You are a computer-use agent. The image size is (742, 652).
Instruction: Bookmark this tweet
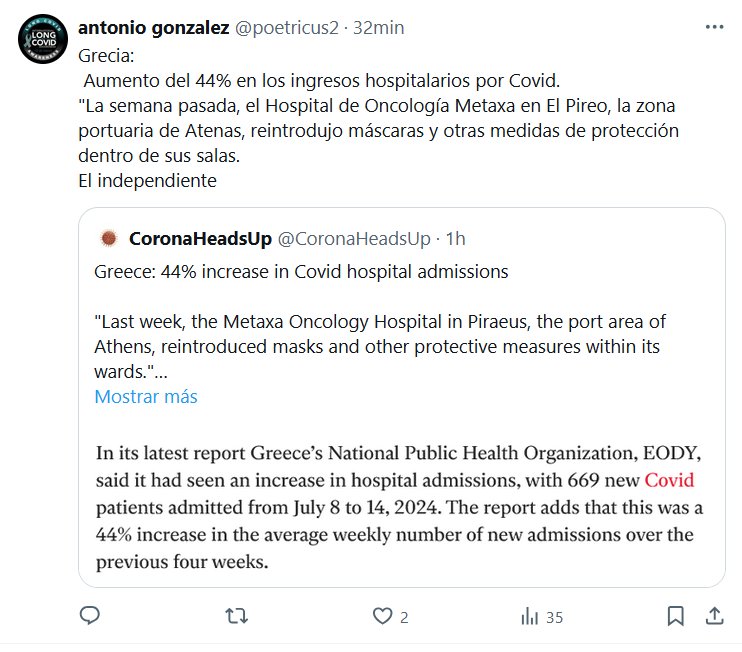click(x=676, y=617)
